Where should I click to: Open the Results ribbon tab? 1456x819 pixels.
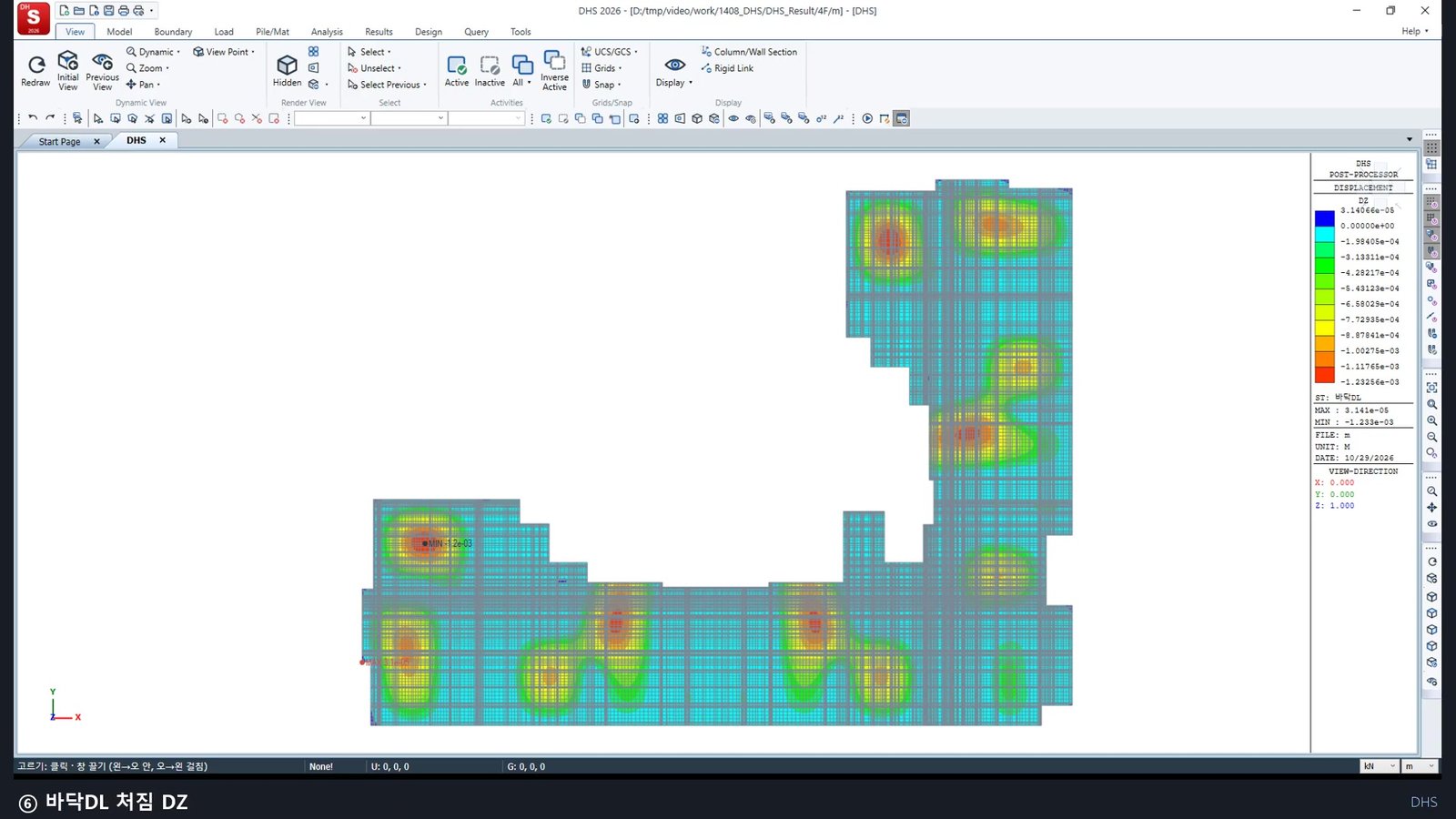tap(379, 32)
